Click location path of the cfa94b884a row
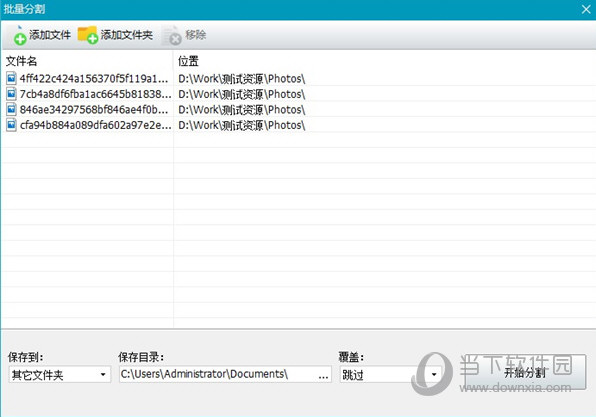The image size is (596, 417). pyautogui.click(x=242, y=125)
